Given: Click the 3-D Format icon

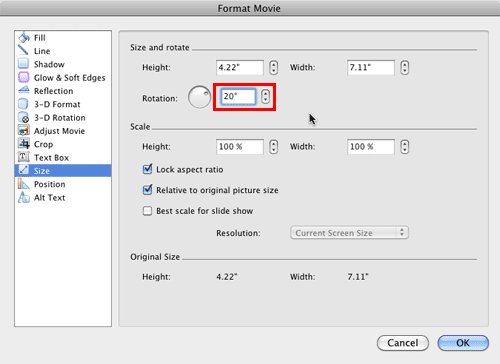Looking at the screenshot, I should (x=23, y=104).
